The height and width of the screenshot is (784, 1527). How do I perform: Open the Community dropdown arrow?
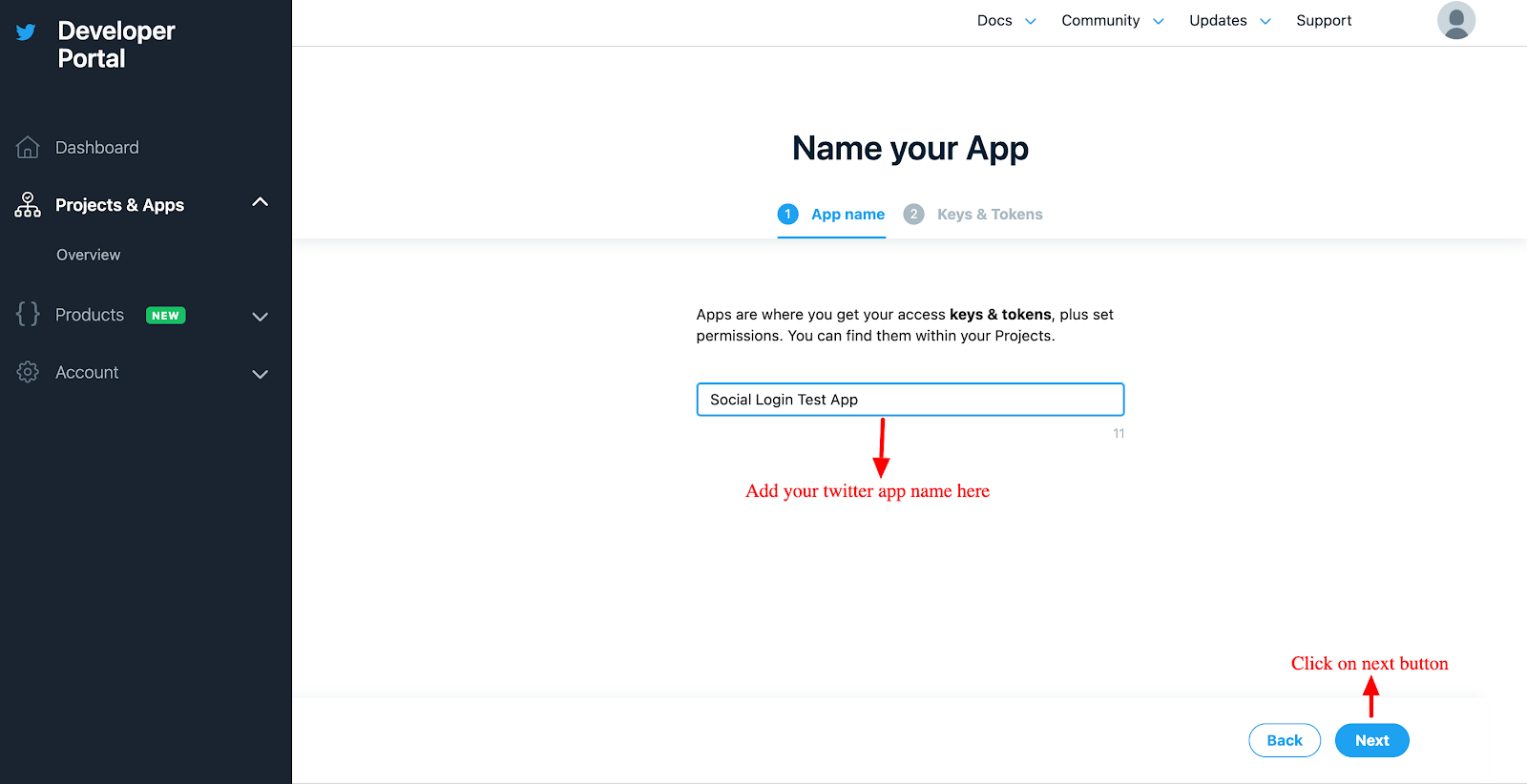click(1159, 22)
